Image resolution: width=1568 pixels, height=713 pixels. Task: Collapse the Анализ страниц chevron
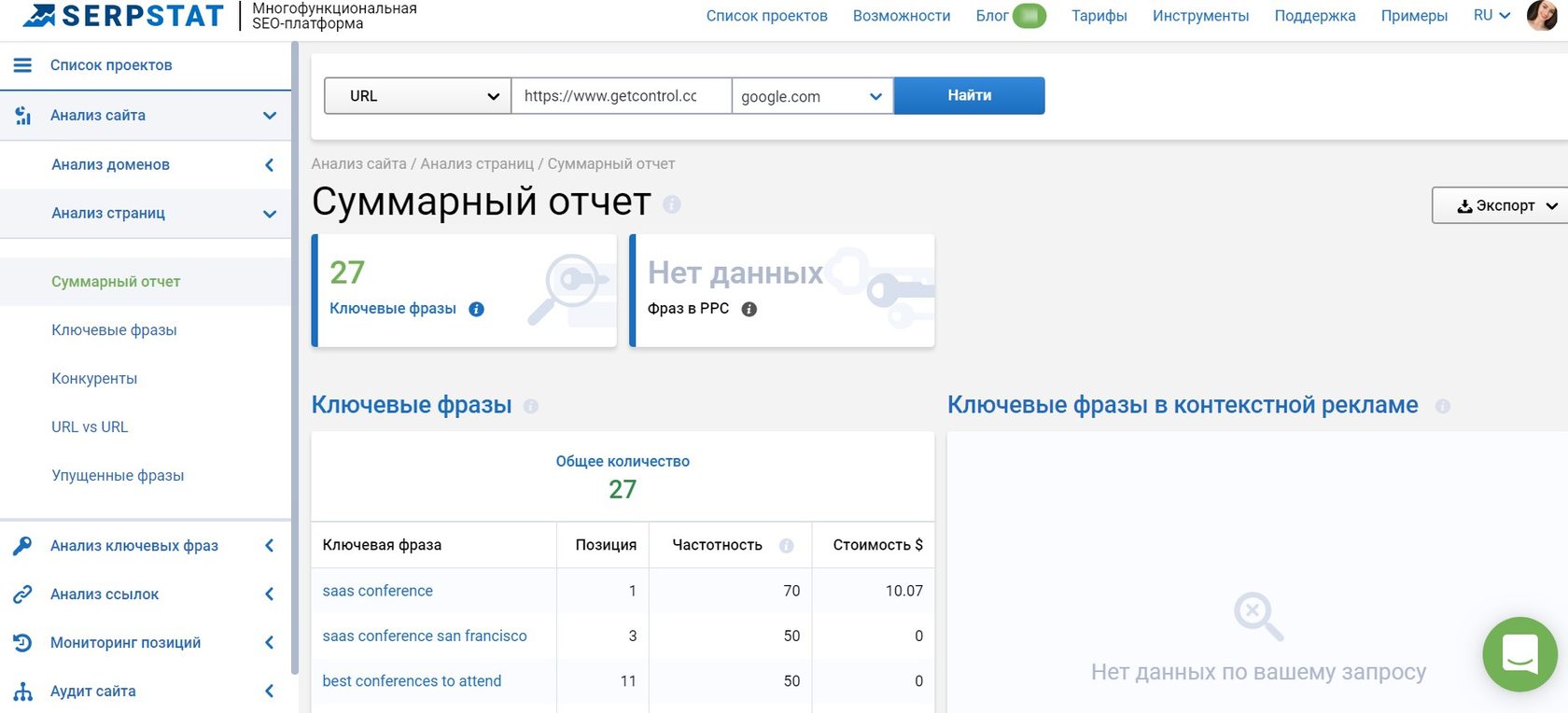point(270,214)
